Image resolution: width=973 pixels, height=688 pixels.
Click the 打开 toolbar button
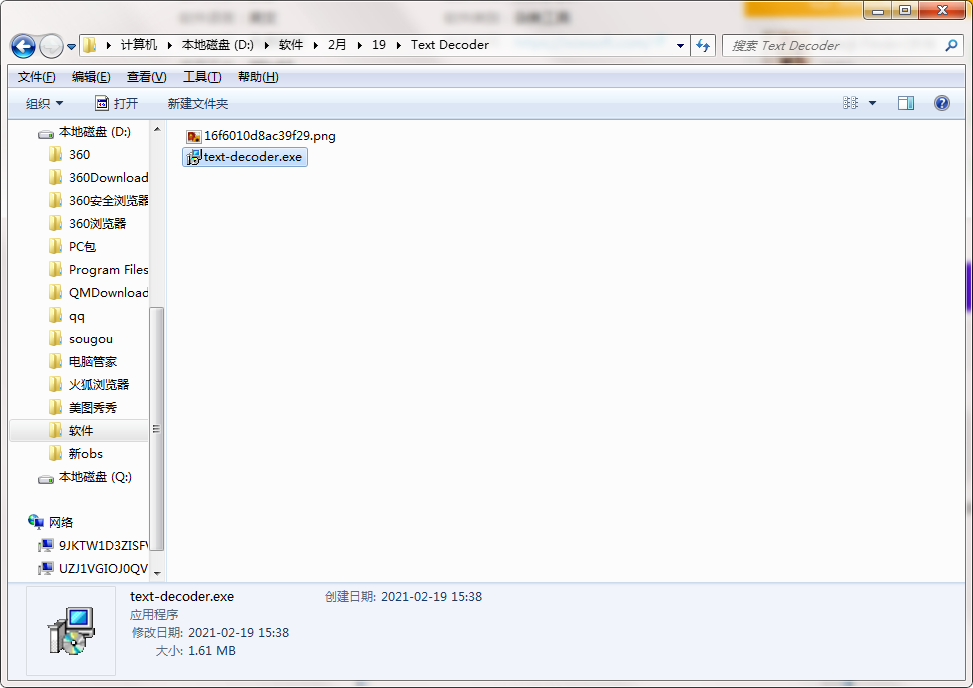coord(117,103)
